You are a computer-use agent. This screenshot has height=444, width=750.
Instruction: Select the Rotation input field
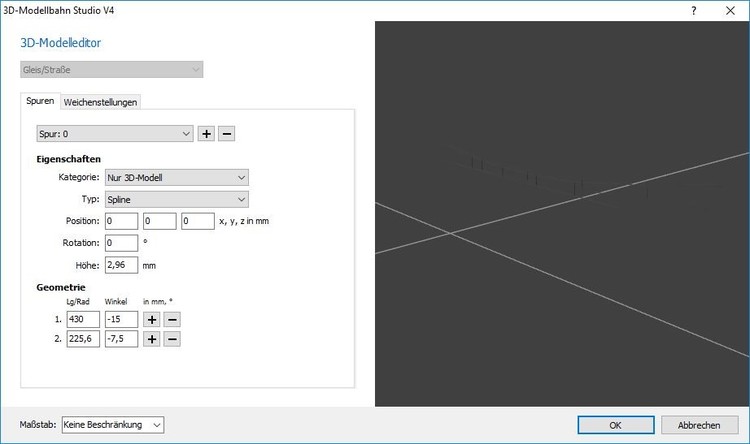(121, 243)
